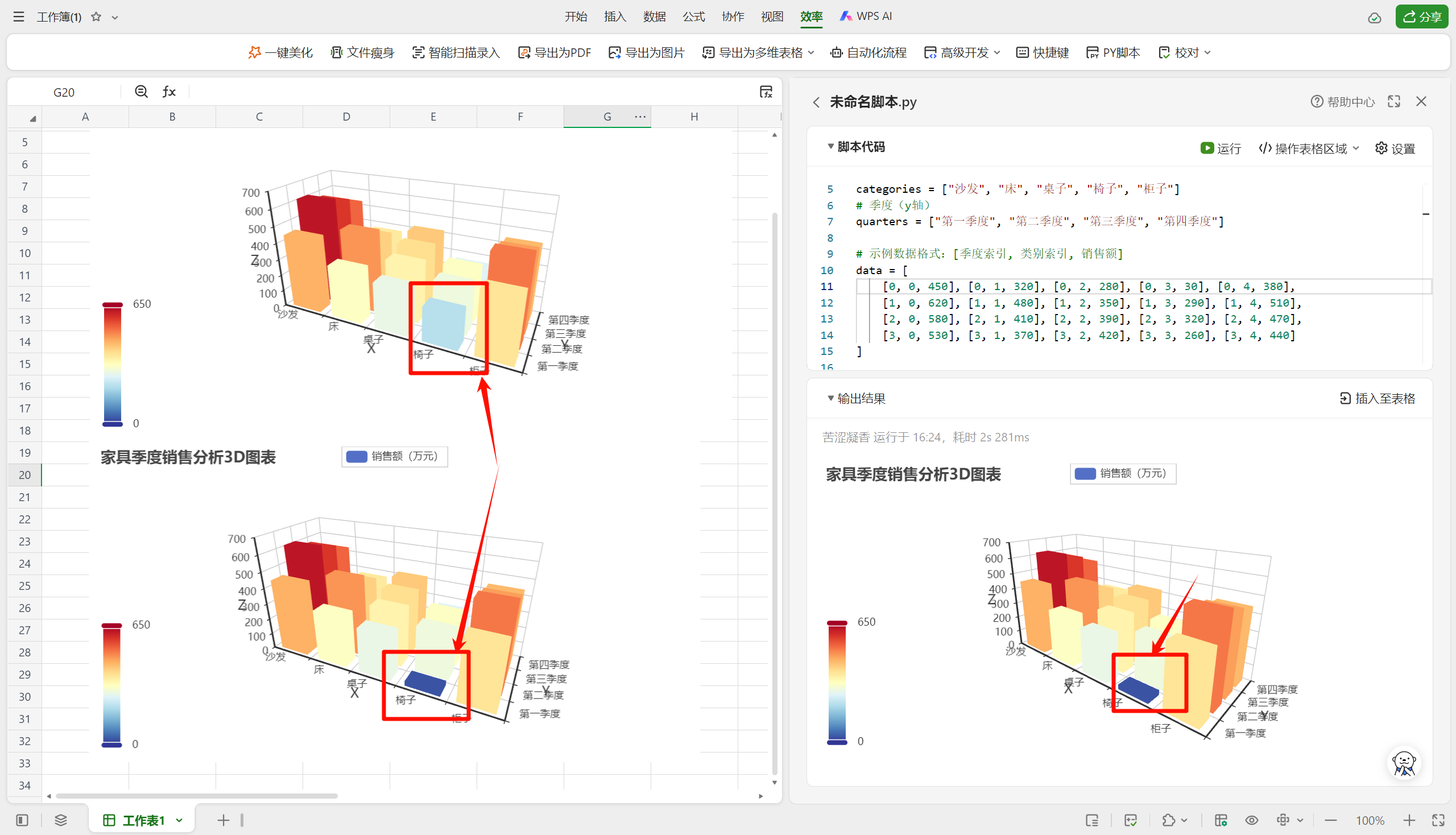Click the formula fx icon
The image size is (1456, 835).
[x=168, y=92]
